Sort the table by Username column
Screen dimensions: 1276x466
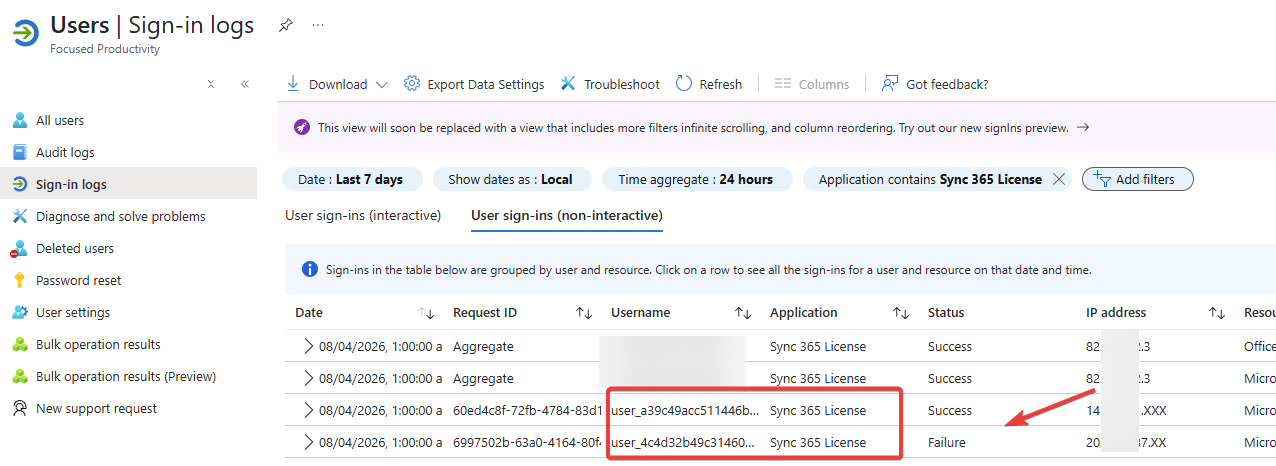743,313
